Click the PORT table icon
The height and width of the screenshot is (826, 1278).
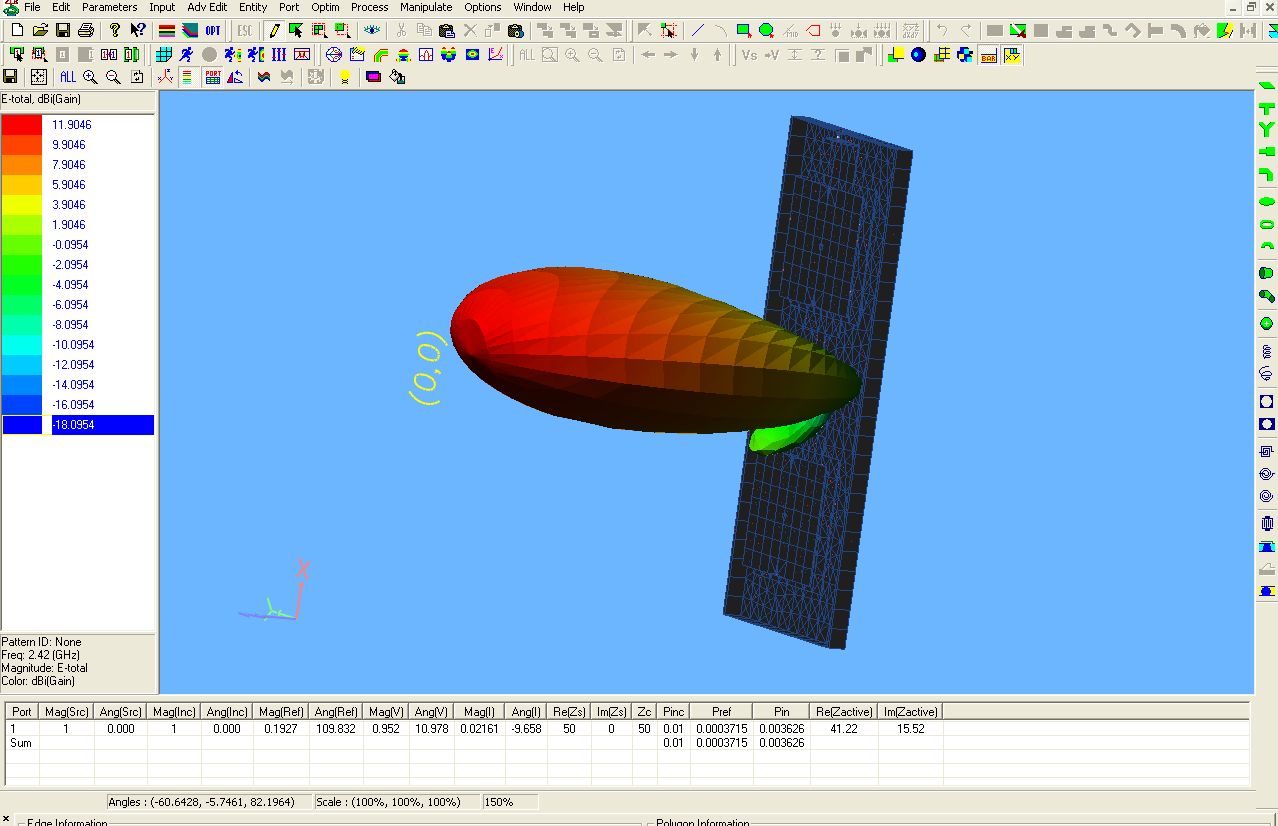tap(213, 77)
